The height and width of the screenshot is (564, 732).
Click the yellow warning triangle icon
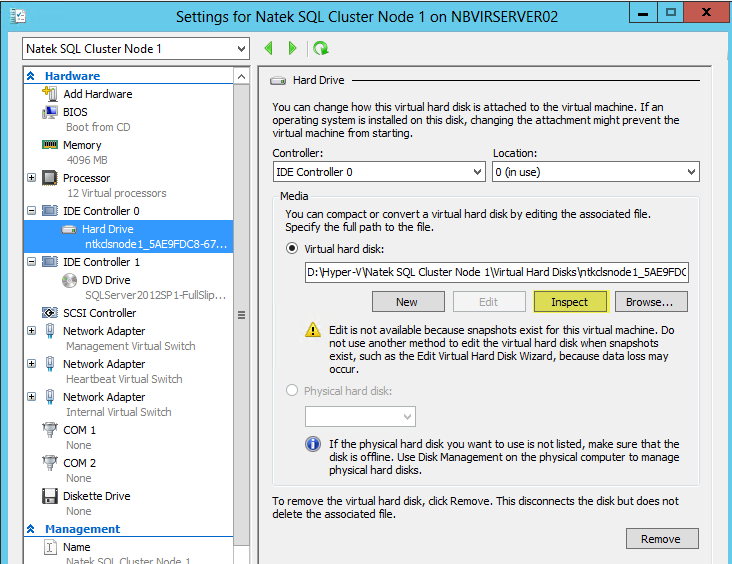(x=313, y=330)
